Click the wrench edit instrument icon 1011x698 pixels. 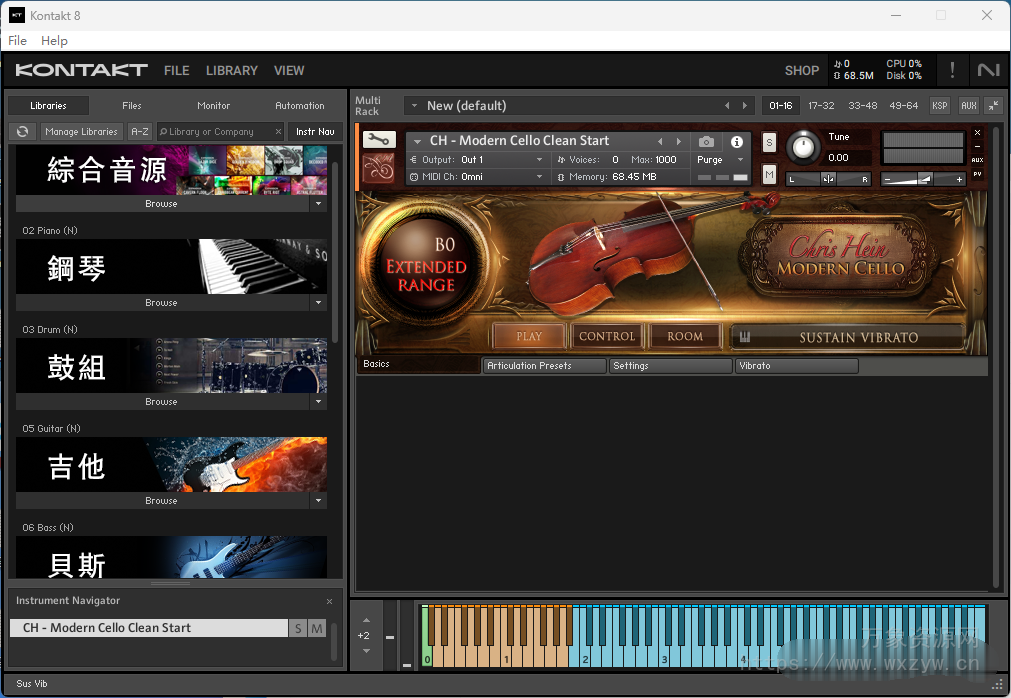click(379, 141)
